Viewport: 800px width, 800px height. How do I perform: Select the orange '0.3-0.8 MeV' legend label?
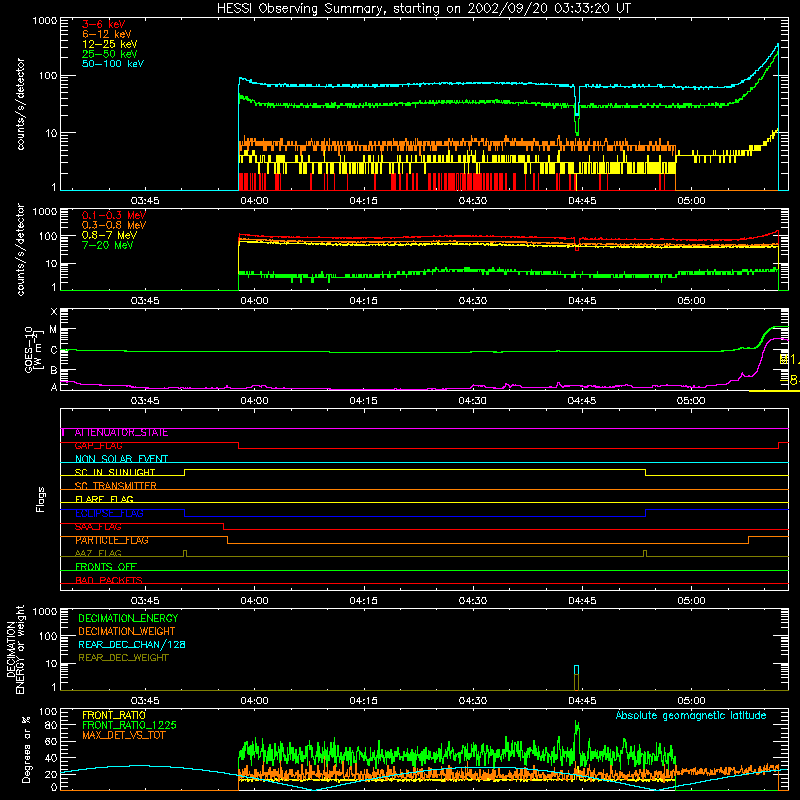point(114,225)
